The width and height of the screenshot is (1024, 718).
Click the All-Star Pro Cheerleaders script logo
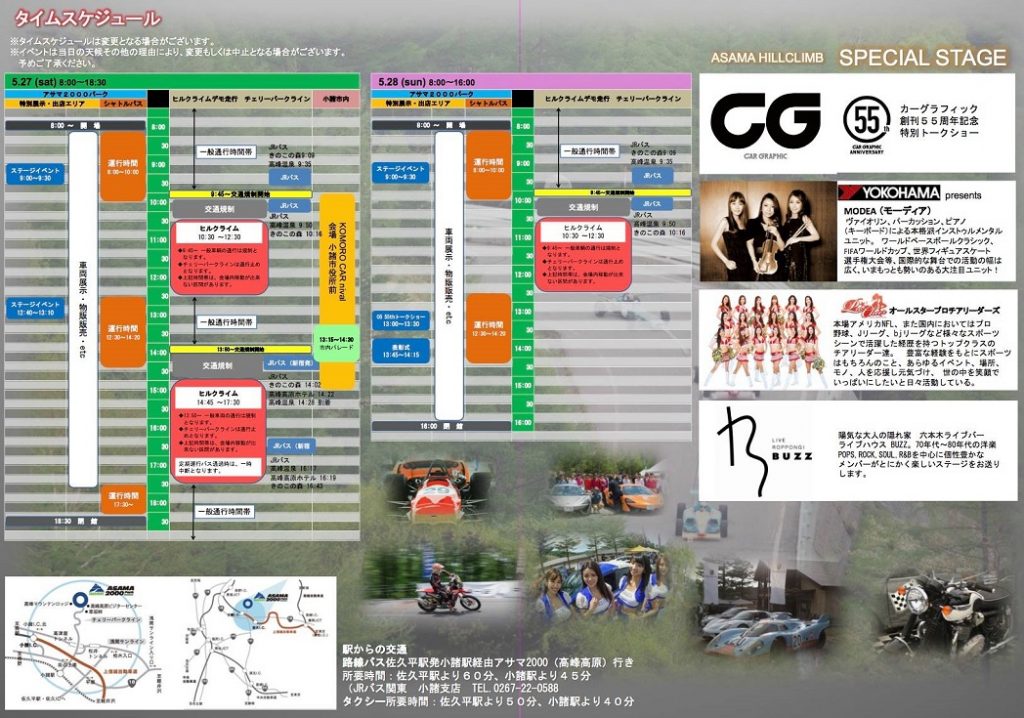coord(863,306)
